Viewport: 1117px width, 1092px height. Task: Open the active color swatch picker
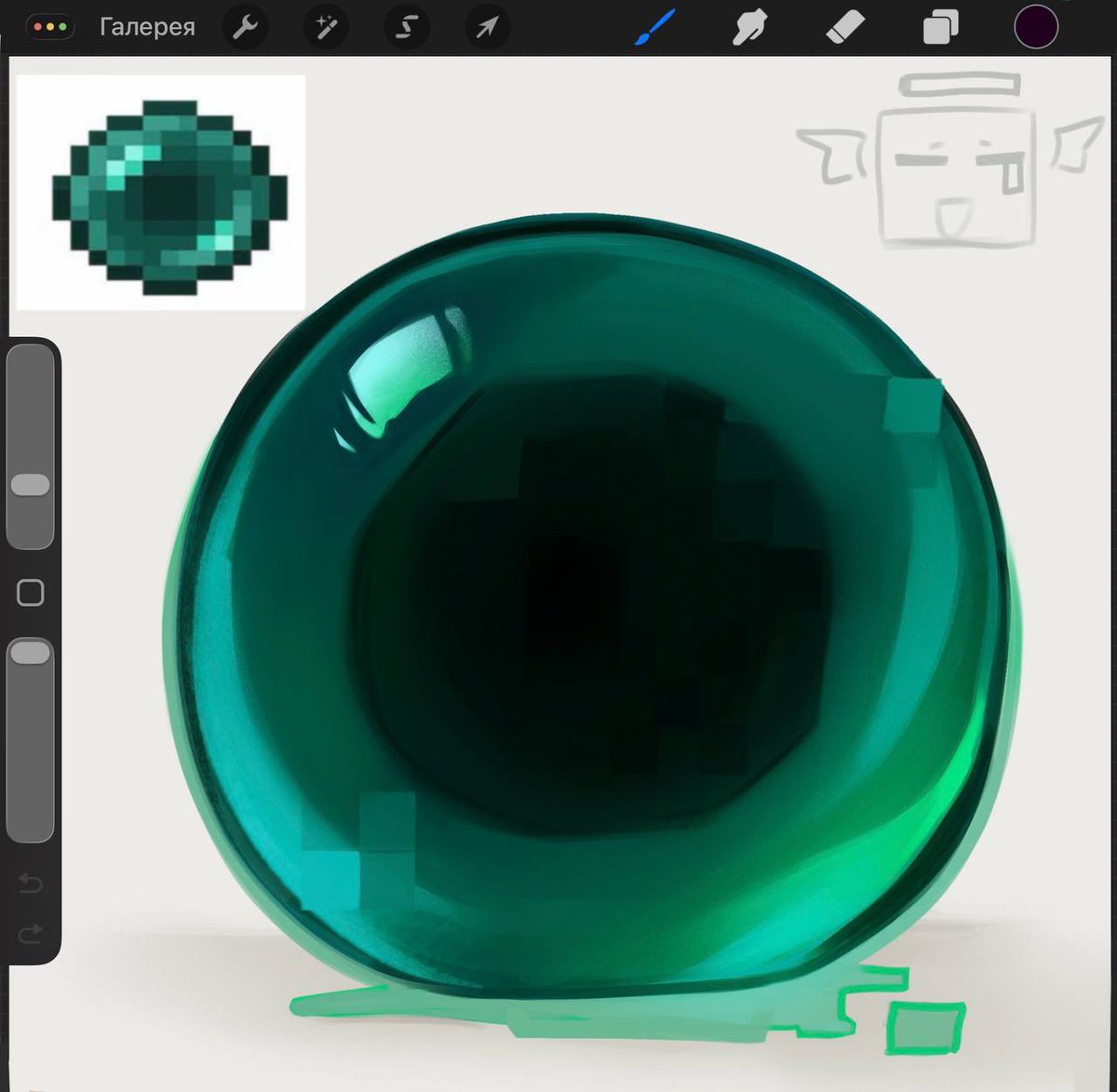(x=1036, y=26)
